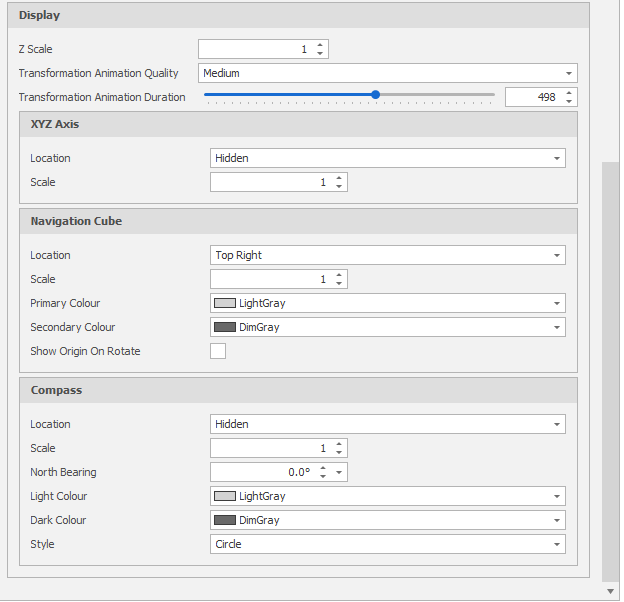Open Compass Dark Colour picker
This screenshot has height=602, width=624.
[x=555, y=520]
